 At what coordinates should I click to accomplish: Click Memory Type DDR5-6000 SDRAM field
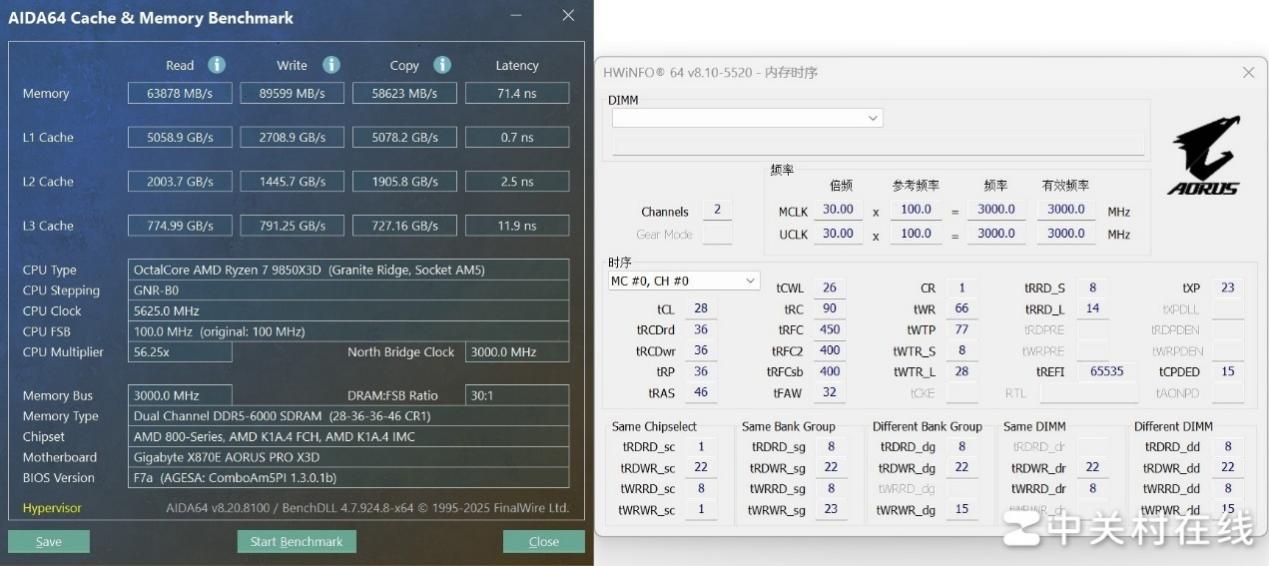click(349, 416)
